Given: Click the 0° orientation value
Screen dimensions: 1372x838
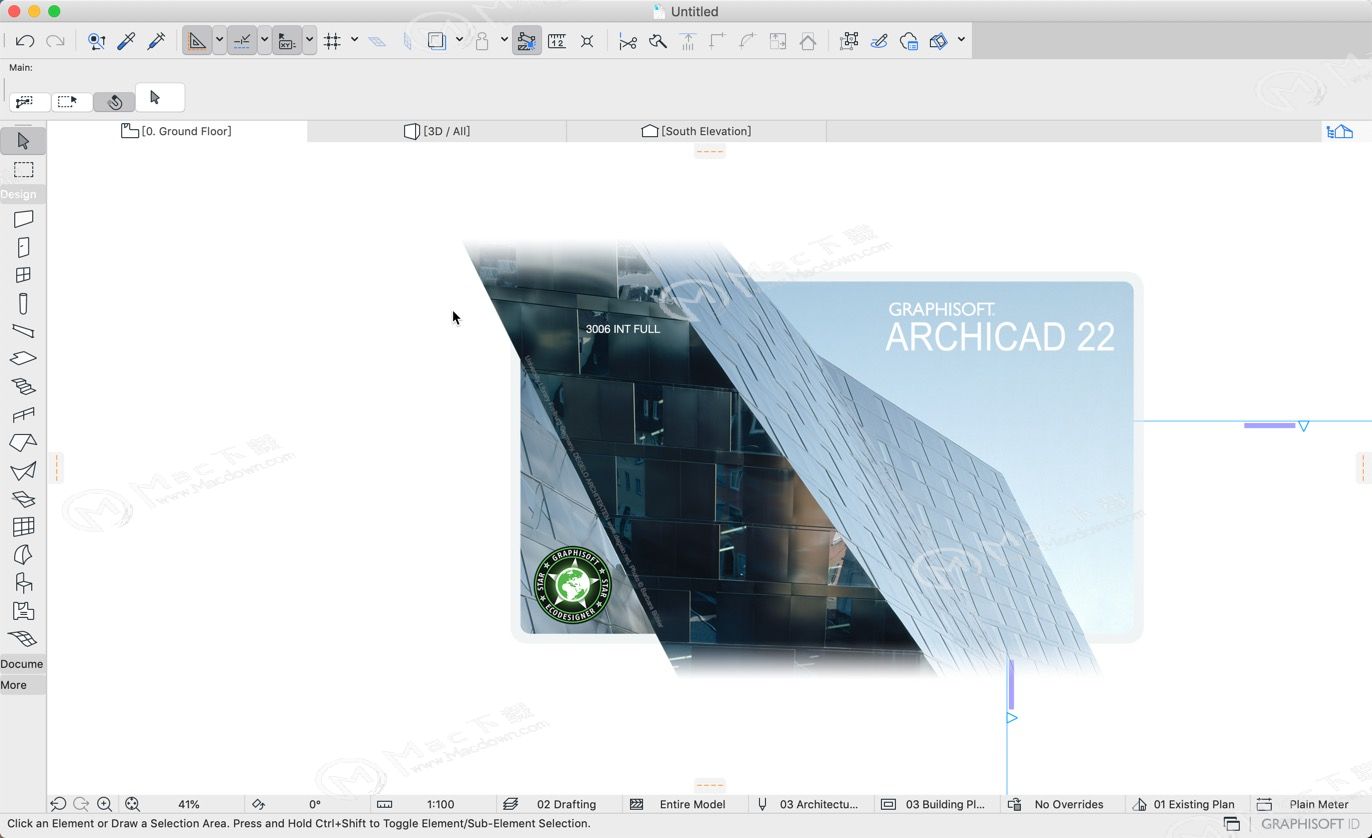Looking at the screenshot, I should pyautogui.click(x=315, y=804).
